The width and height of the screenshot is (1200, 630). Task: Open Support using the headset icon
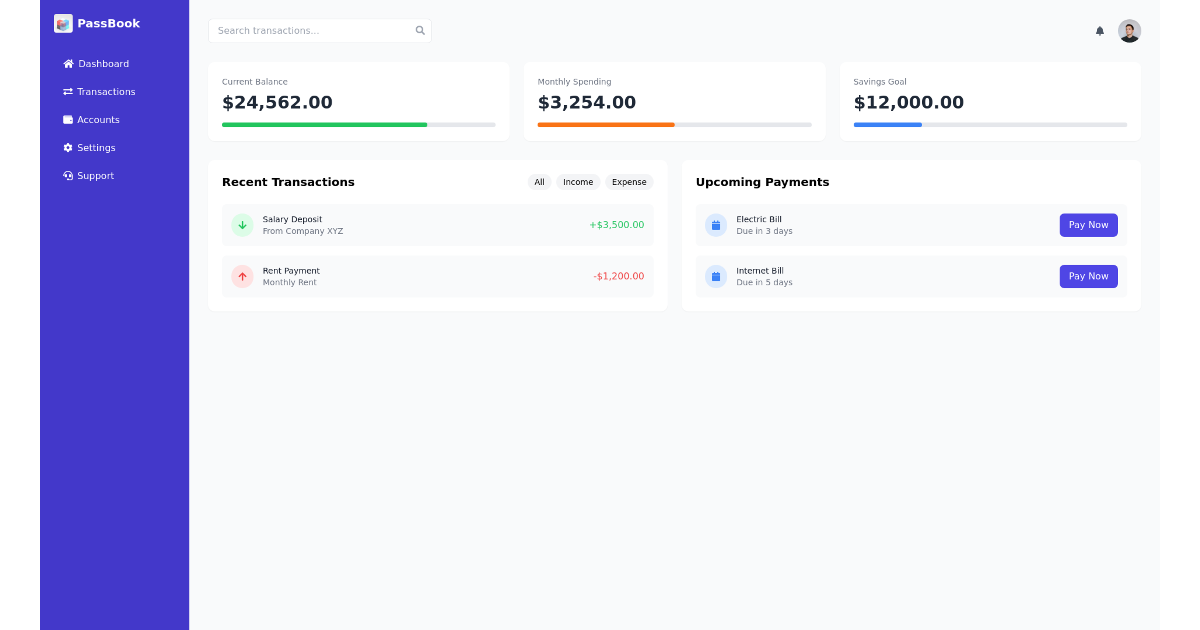pyautogui.click(x=67, y=175)
